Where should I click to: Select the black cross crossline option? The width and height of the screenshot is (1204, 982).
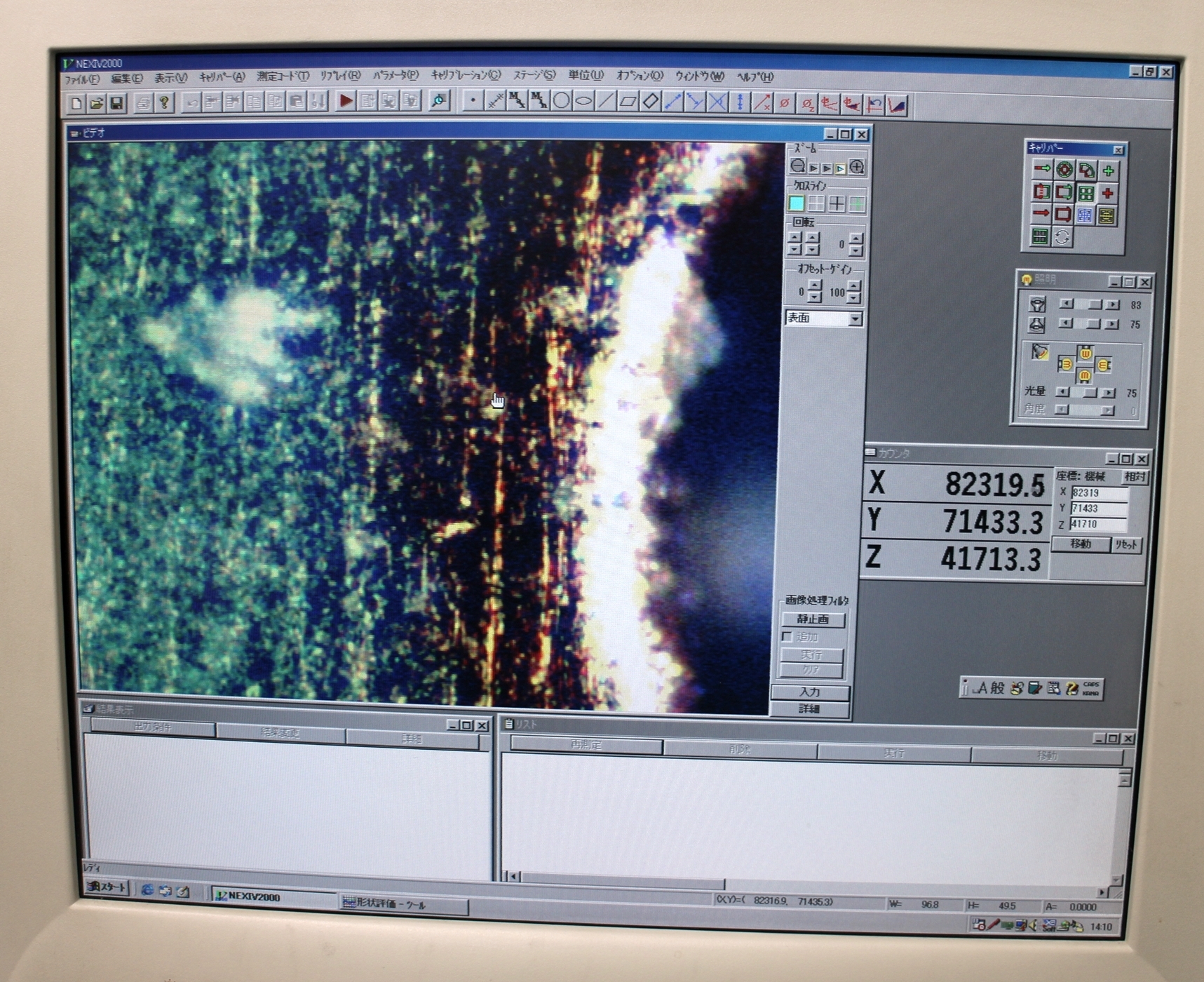click(x=837, y=204)
